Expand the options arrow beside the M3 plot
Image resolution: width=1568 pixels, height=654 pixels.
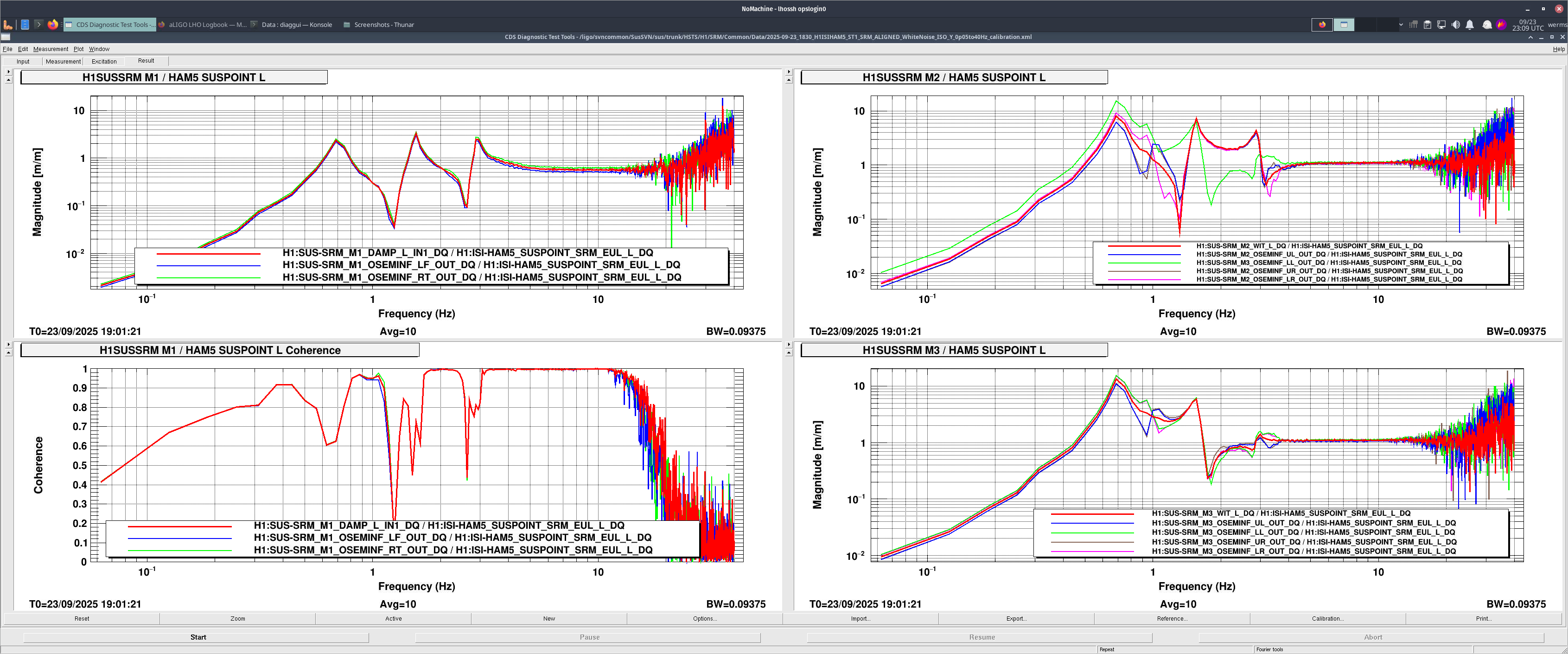pyautogui.click(x=789, y=345)
